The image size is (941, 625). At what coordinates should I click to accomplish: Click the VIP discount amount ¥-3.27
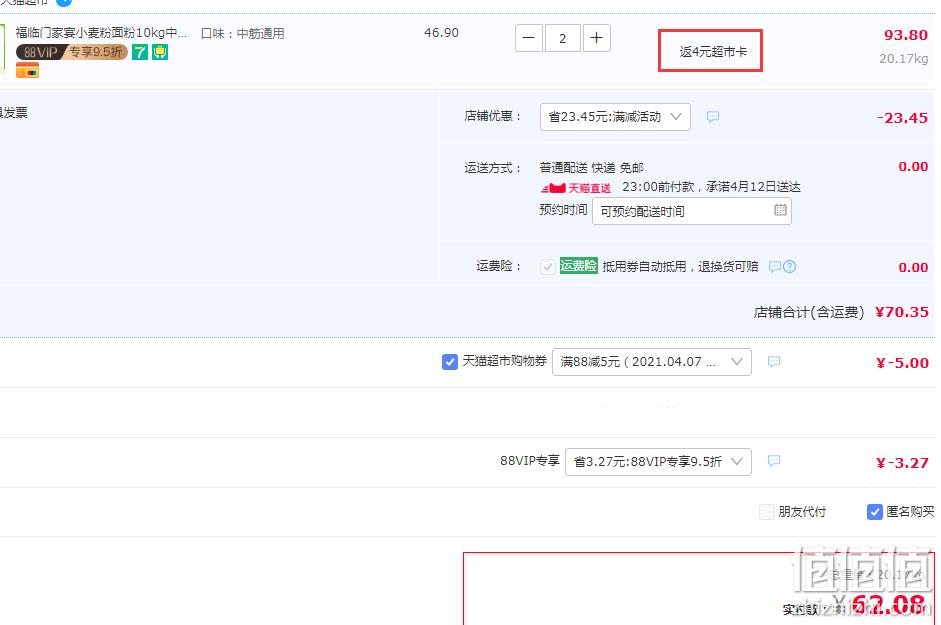click(x=902, y=463)
